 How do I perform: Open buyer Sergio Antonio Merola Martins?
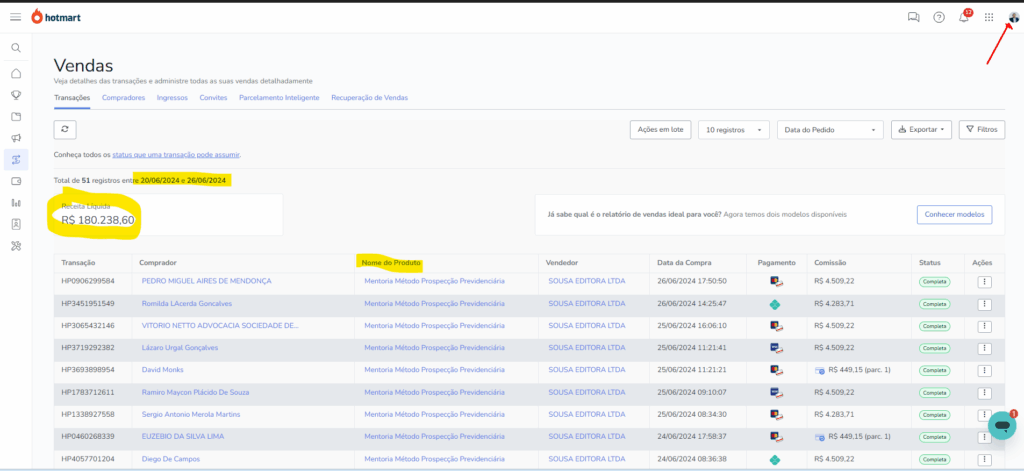tap(191, 414)
